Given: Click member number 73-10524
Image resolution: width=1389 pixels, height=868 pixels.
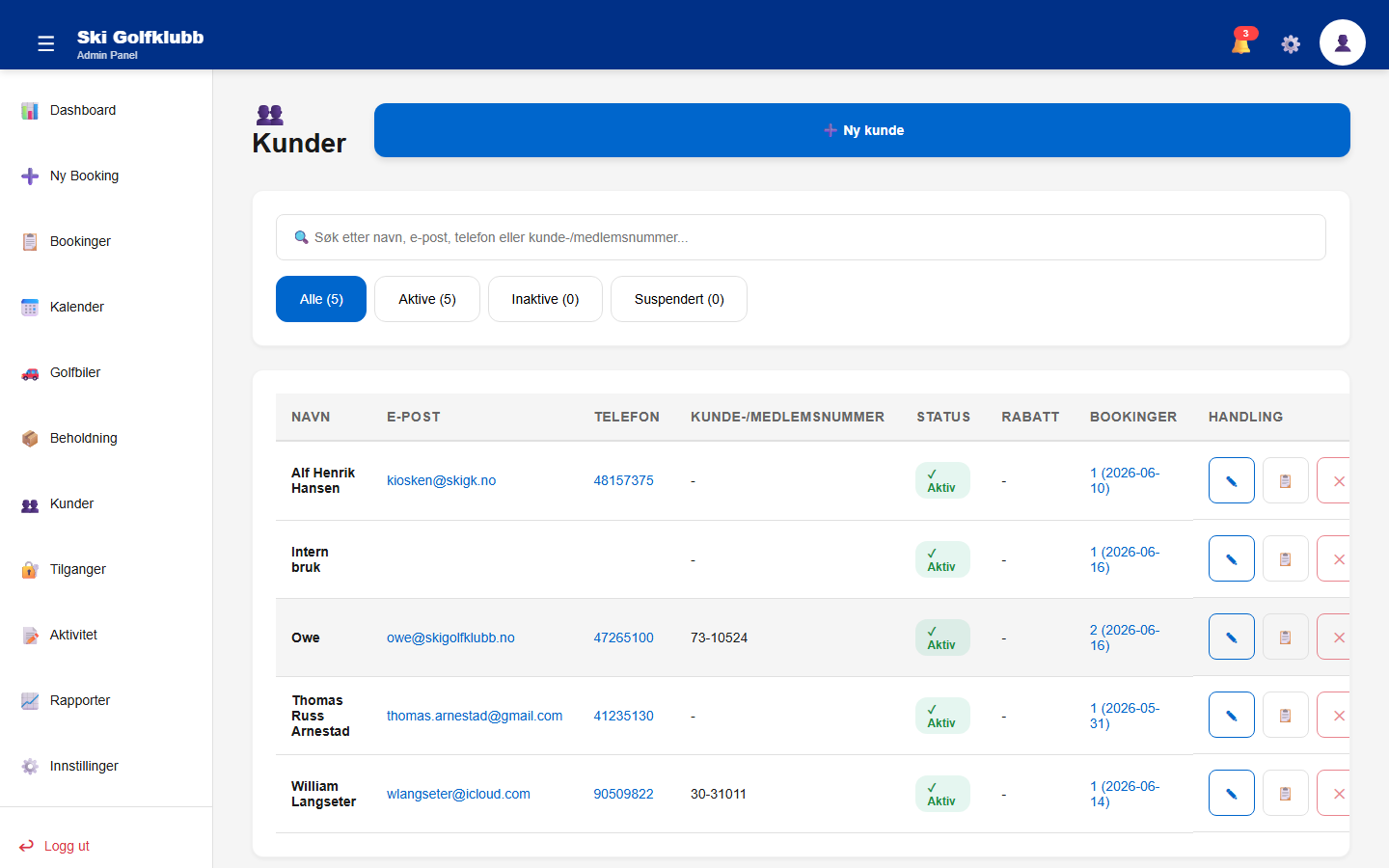Looking at the screenshot, I should click(x=719, y=637).
